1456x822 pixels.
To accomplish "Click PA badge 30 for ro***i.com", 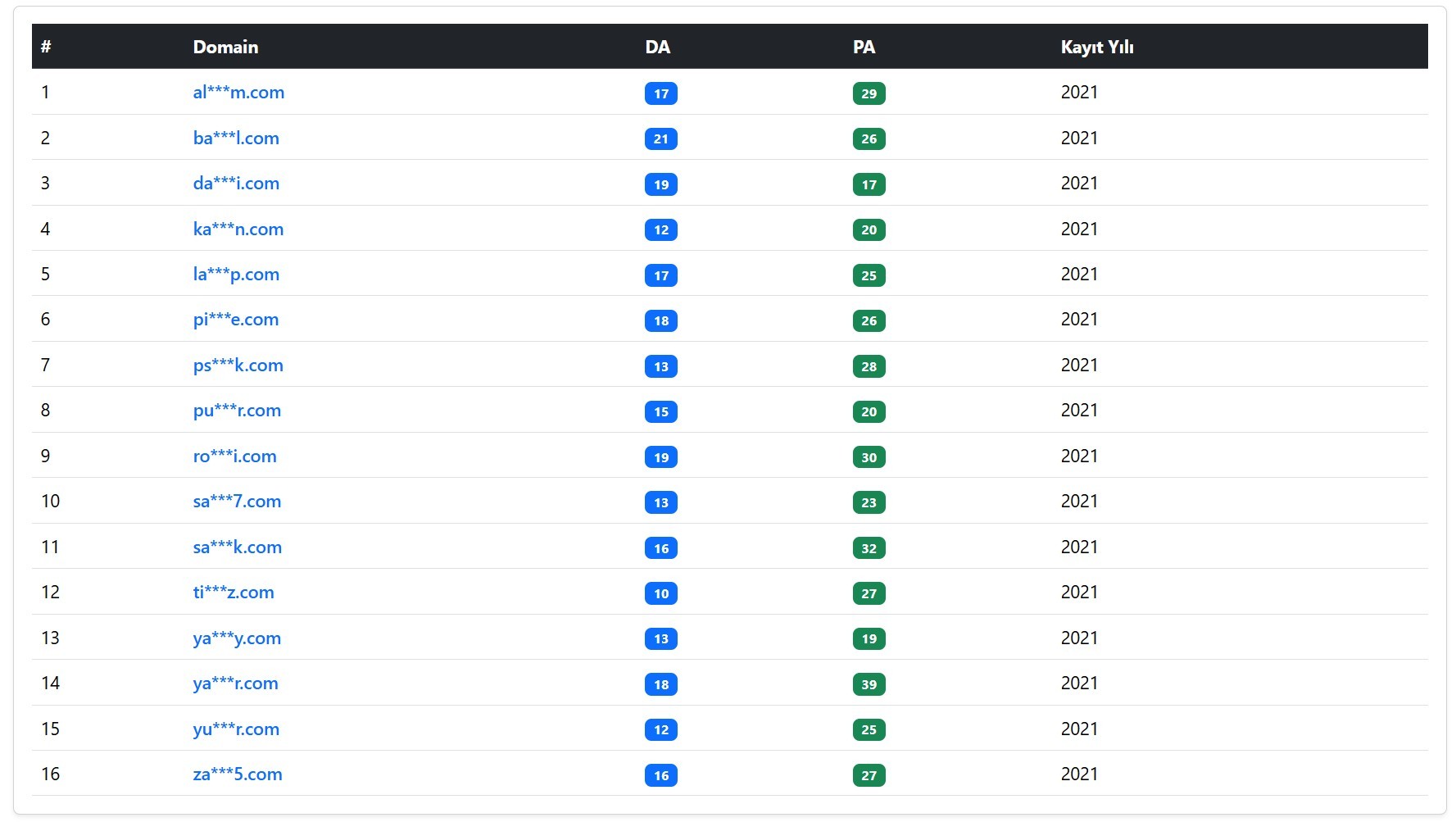I will click(869, 457).
